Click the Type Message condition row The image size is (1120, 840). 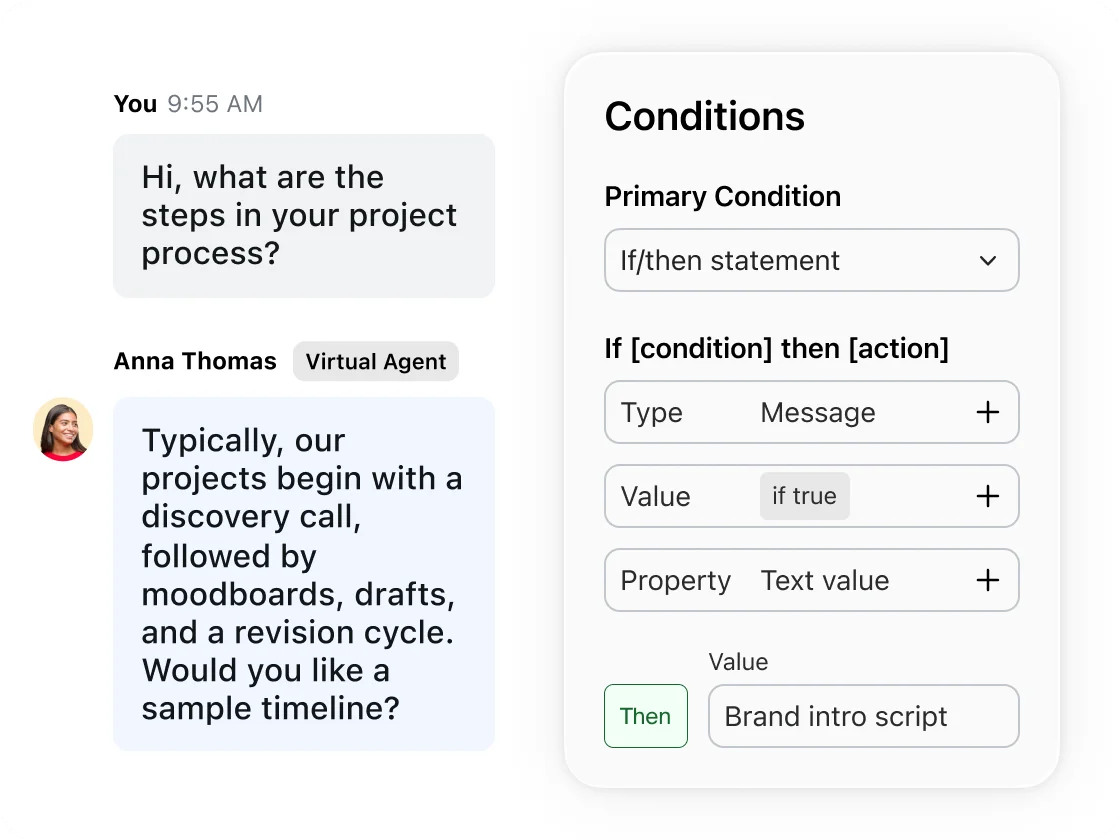coord(811,412)
